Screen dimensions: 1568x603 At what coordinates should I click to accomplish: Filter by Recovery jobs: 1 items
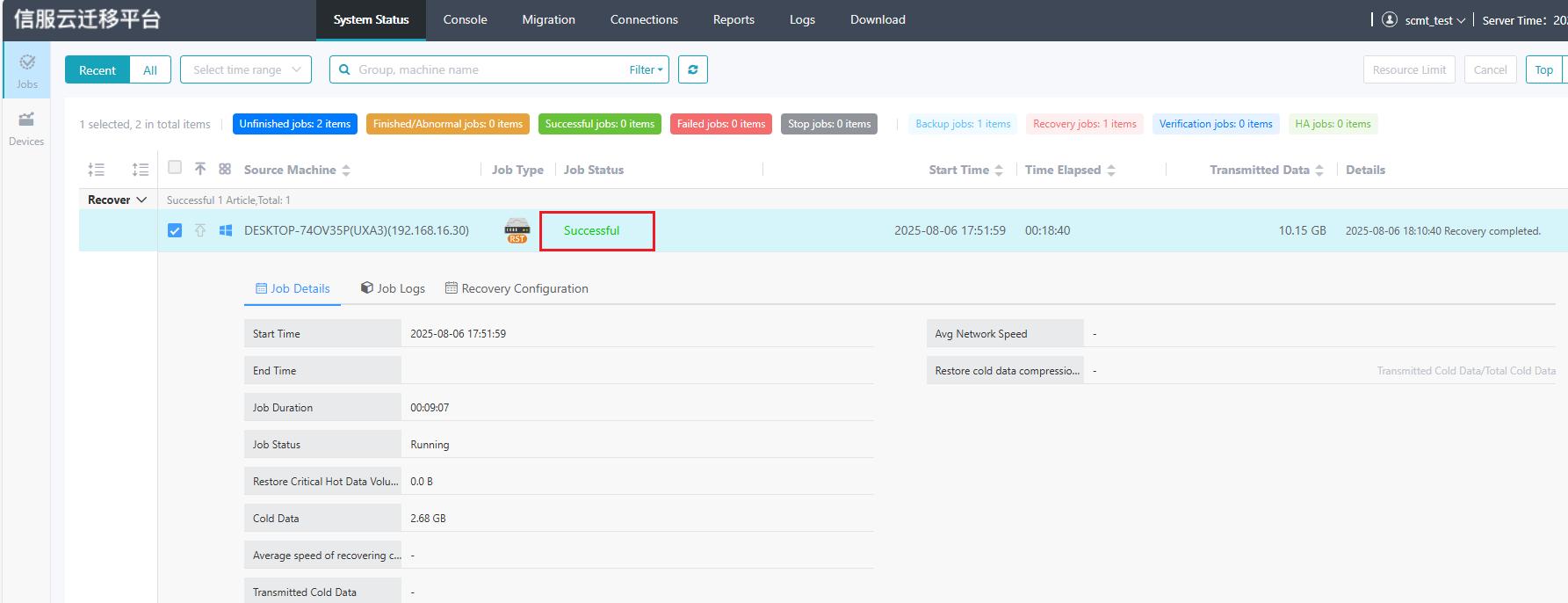point(1085,124)
